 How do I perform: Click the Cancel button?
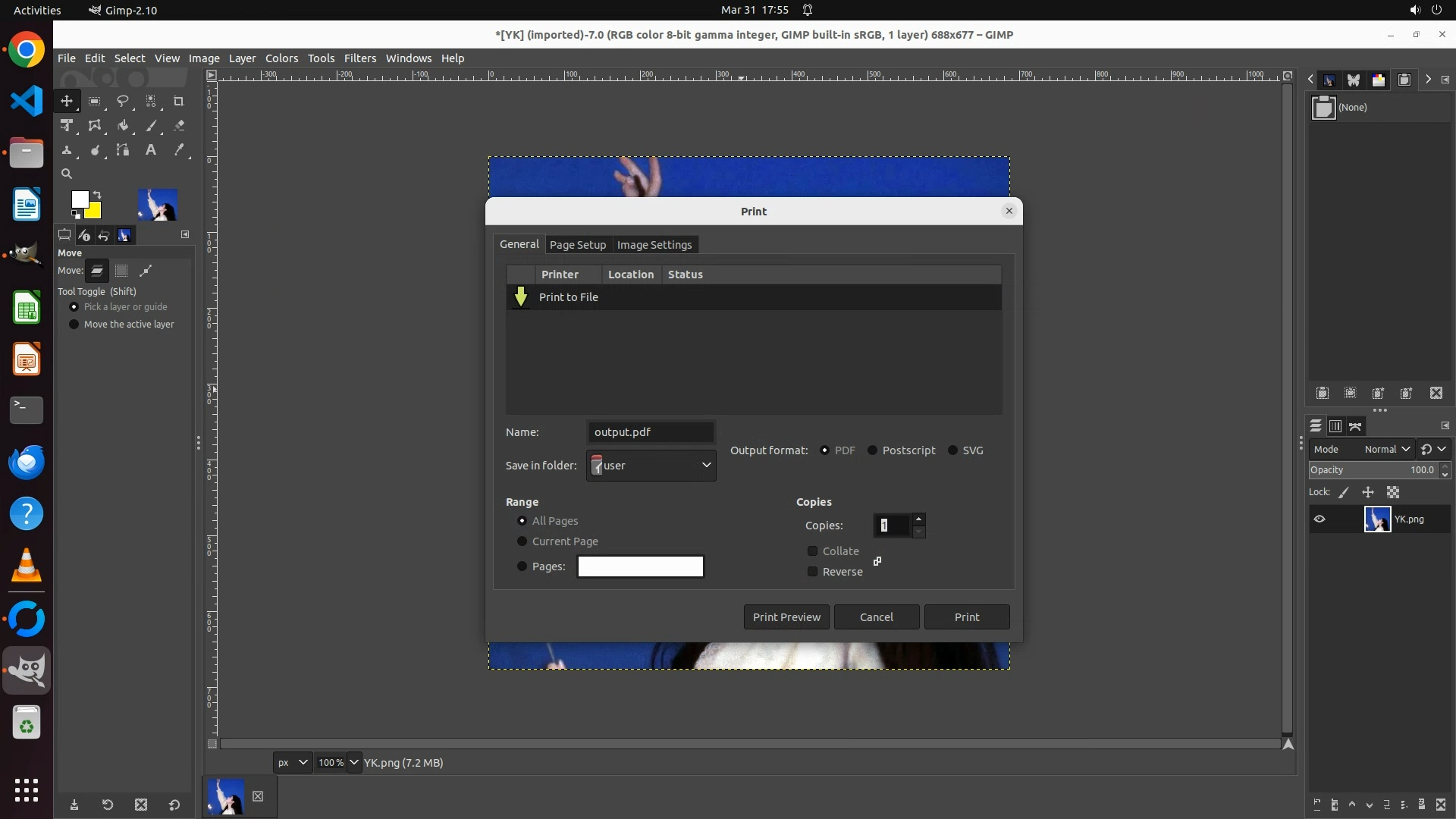(x=877, y=617)
